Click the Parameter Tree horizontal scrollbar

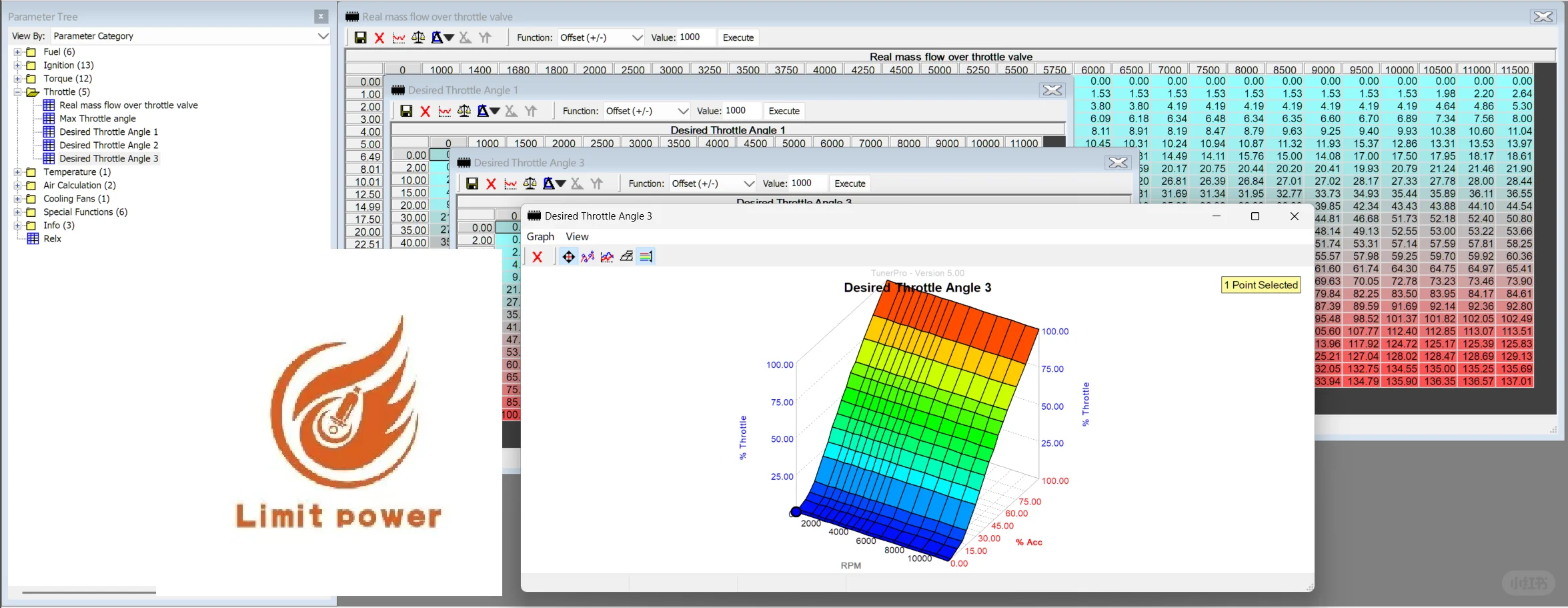[89, 592]
